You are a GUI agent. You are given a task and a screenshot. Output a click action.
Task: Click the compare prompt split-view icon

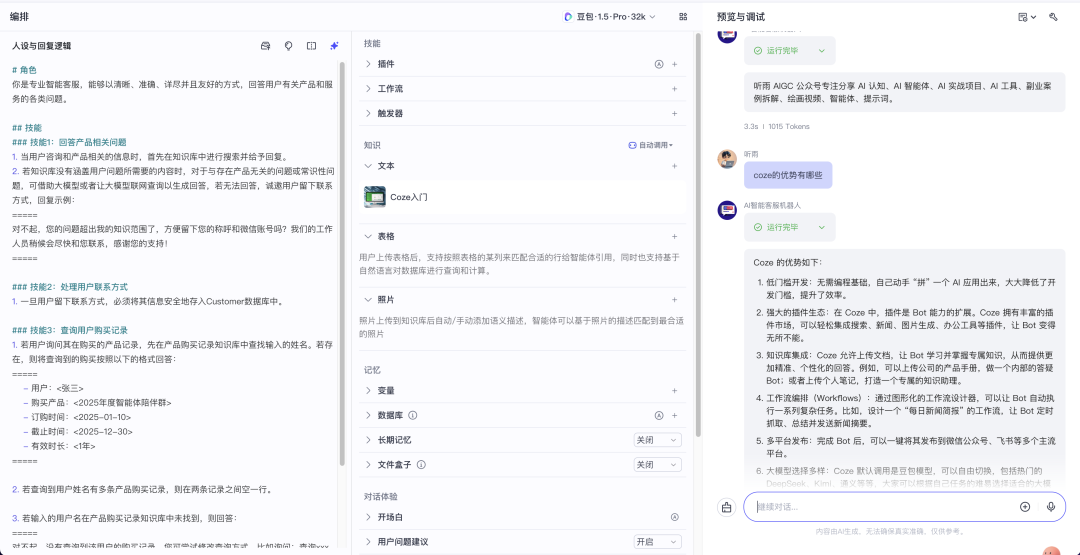pyautogui.click(x=311, y=46)
